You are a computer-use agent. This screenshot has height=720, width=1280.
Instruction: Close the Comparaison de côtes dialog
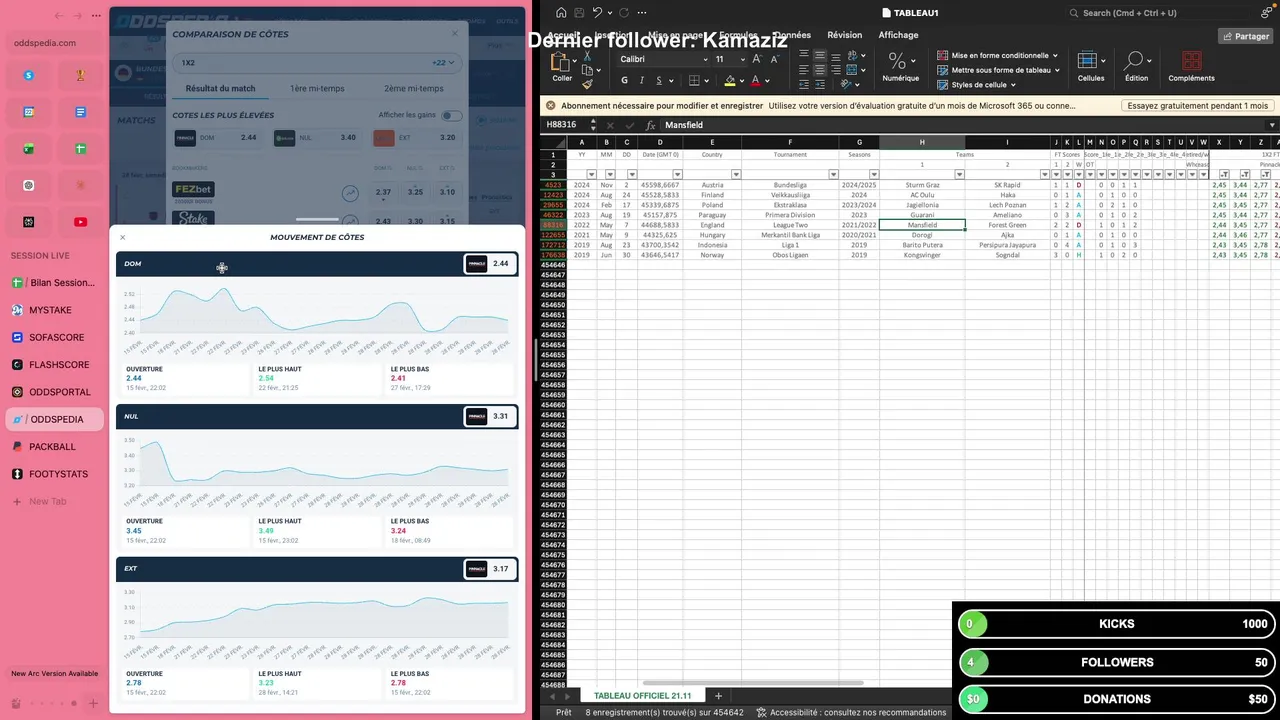[x=454, y=33]
